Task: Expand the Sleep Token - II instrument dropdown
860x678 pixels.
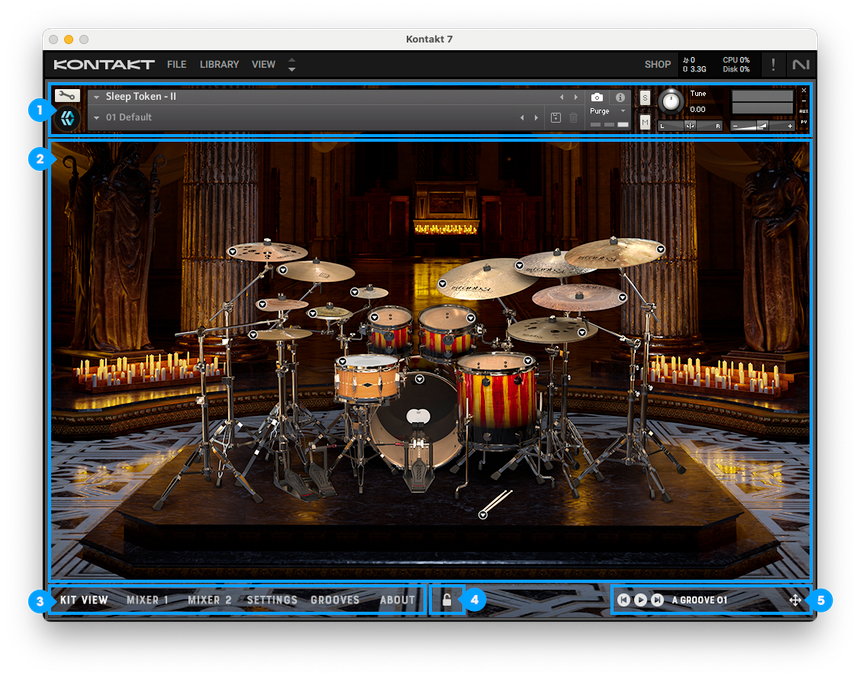Action: click(97, 97)
